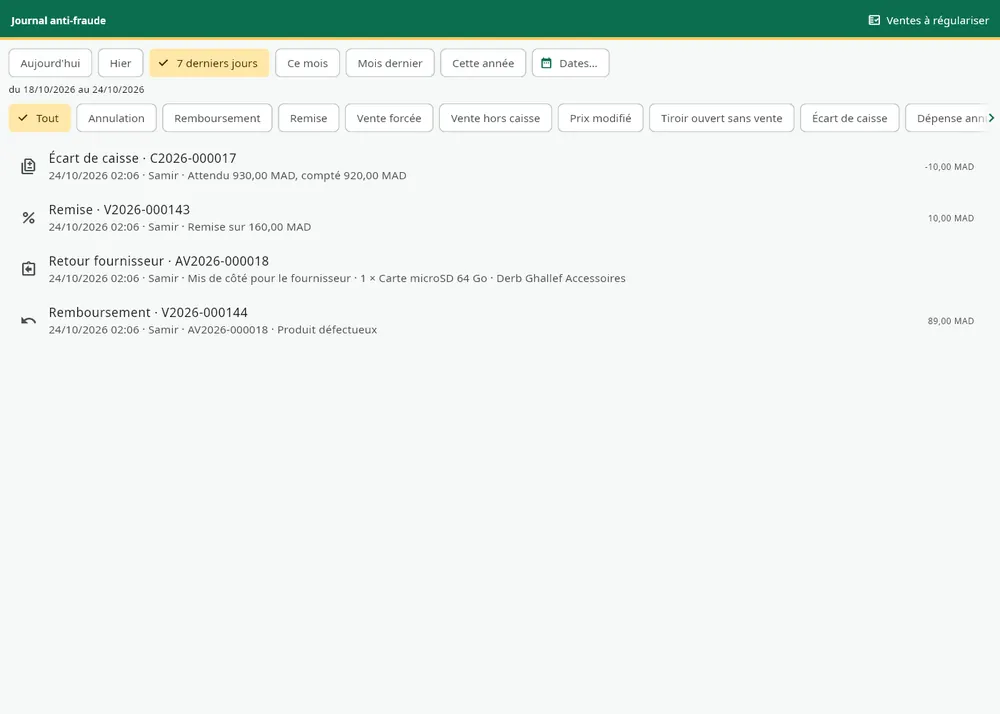
Task: Filter by Vente hors caisse
Action: point(496,118)
